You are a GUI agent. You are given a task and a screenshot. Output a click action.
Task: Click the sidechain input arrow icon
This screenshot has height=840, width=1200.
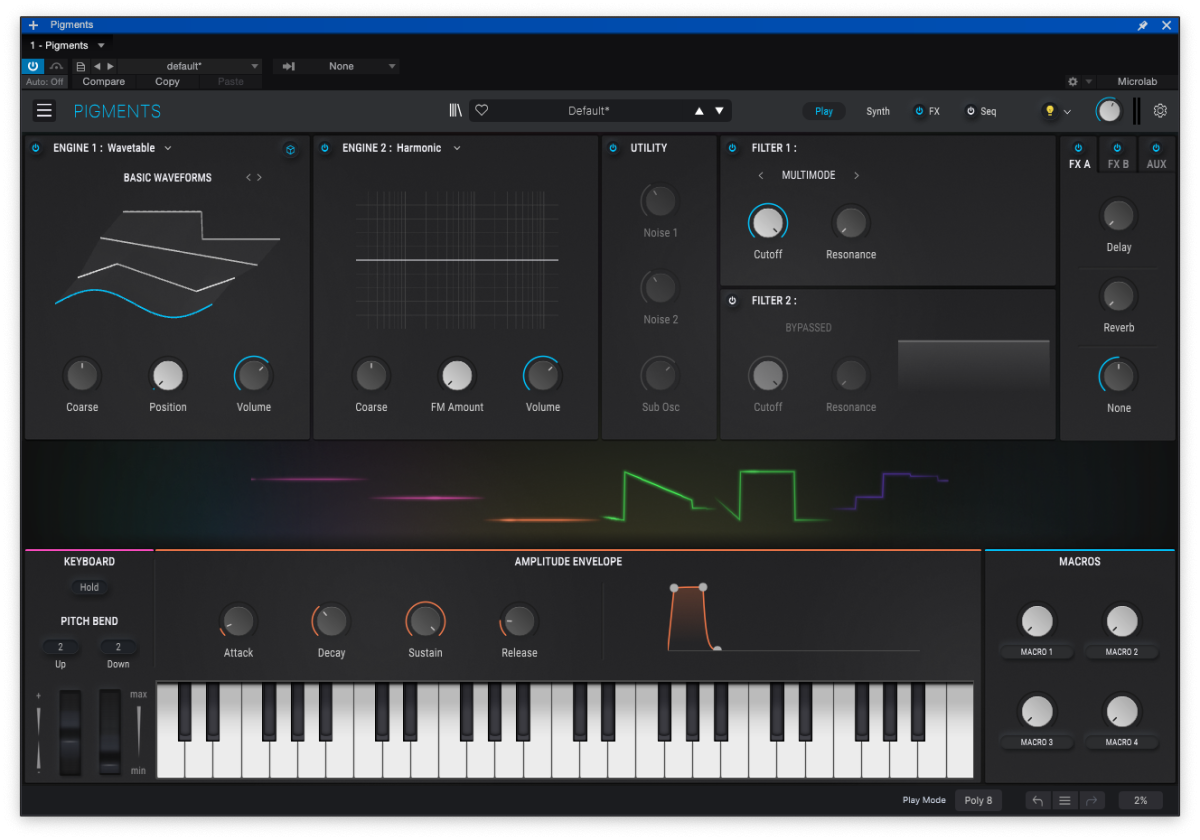(x=289, y=66)
